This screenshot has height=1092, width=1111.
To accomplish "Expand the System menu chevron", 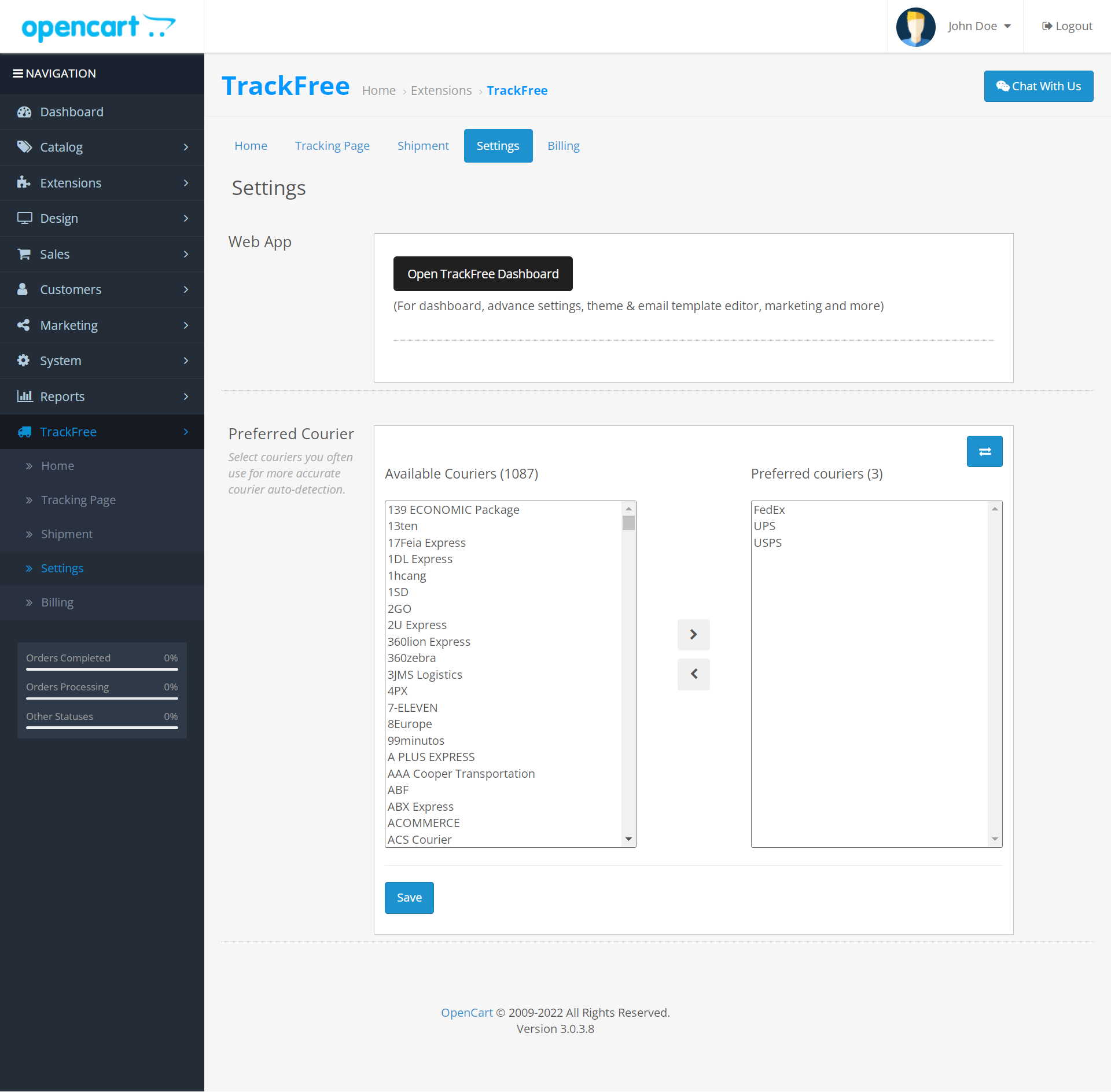I will click(186, 361).
